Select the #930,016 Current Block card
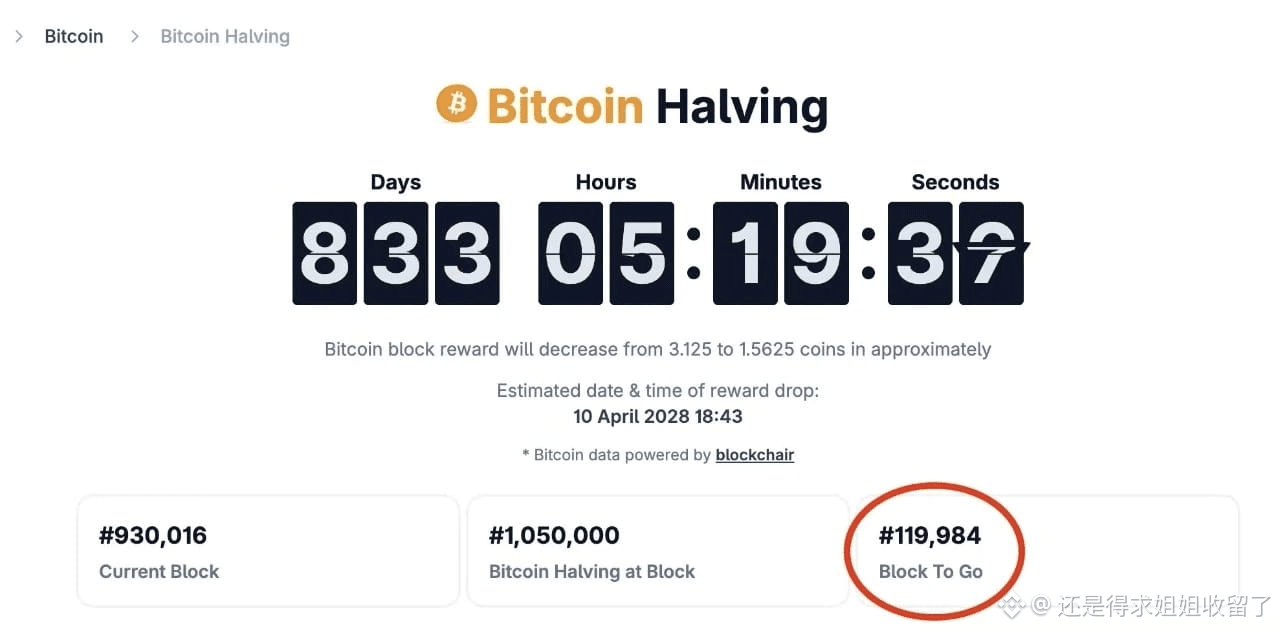1280x631 pixels. [268, 551]
